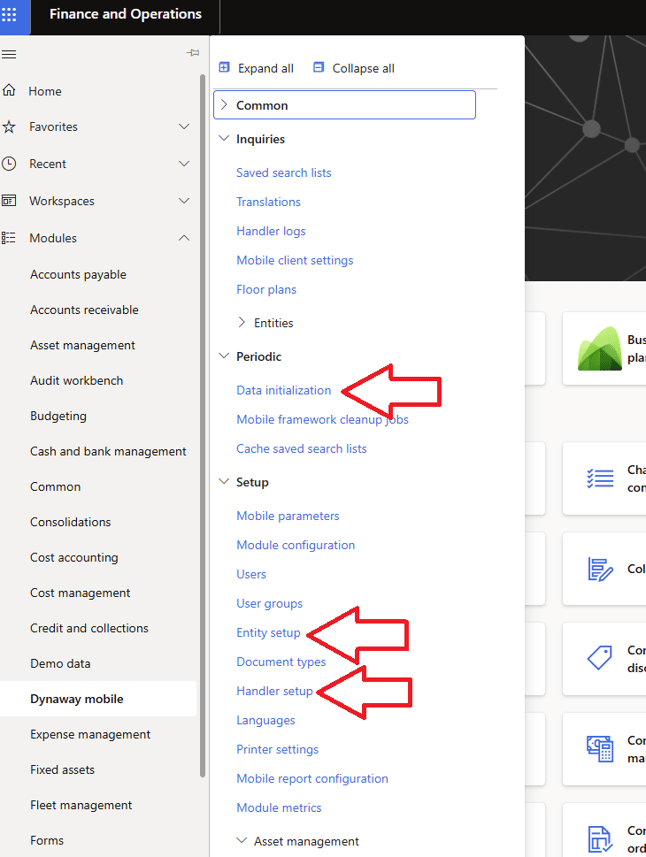Pin the navigation pane open
Screen dimensions: 646x857
click(x=193, y=53)
